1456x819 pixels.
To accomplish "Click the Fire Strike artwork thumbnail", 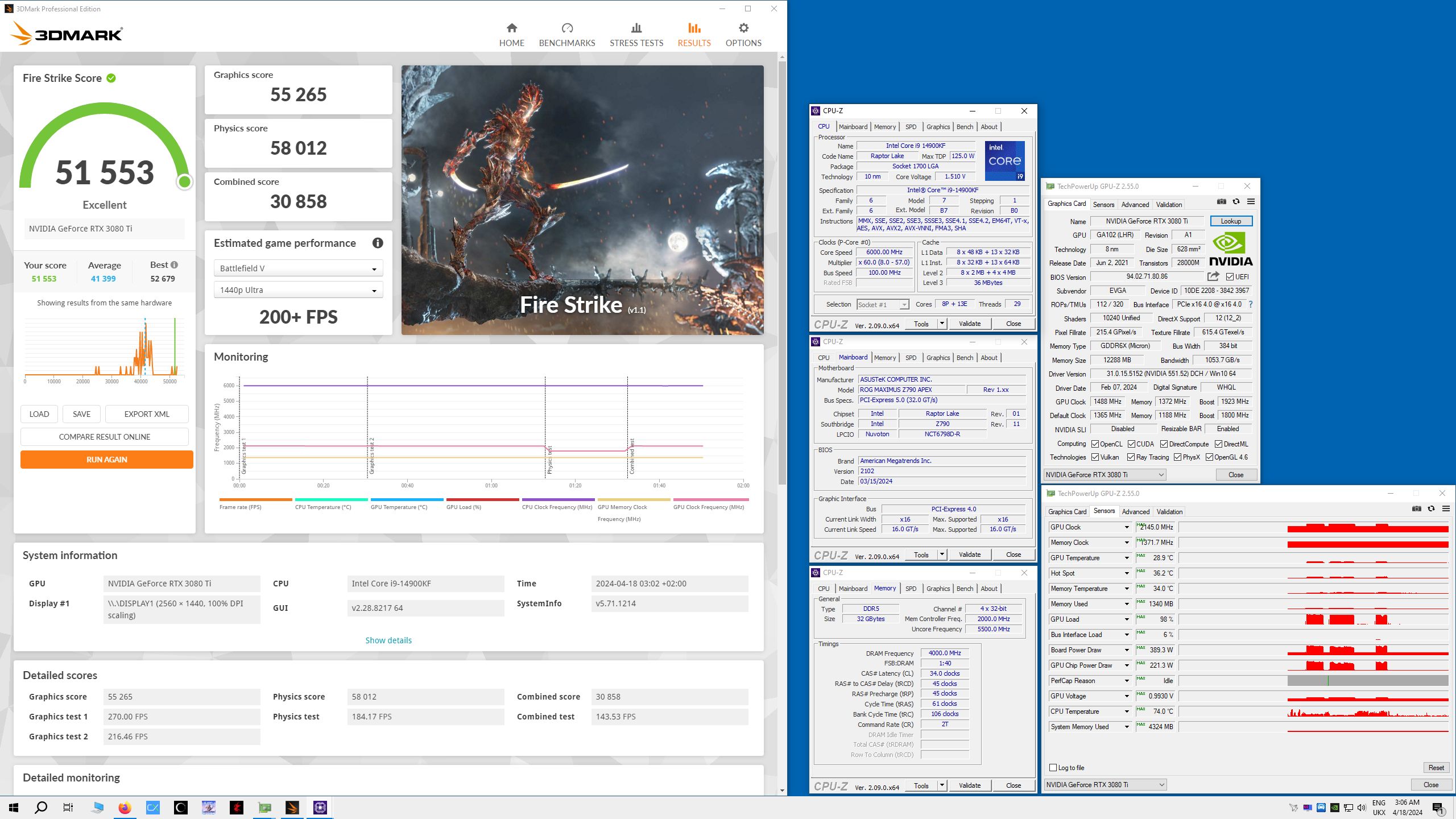I will pyautogui.click(x=582, y=200).
